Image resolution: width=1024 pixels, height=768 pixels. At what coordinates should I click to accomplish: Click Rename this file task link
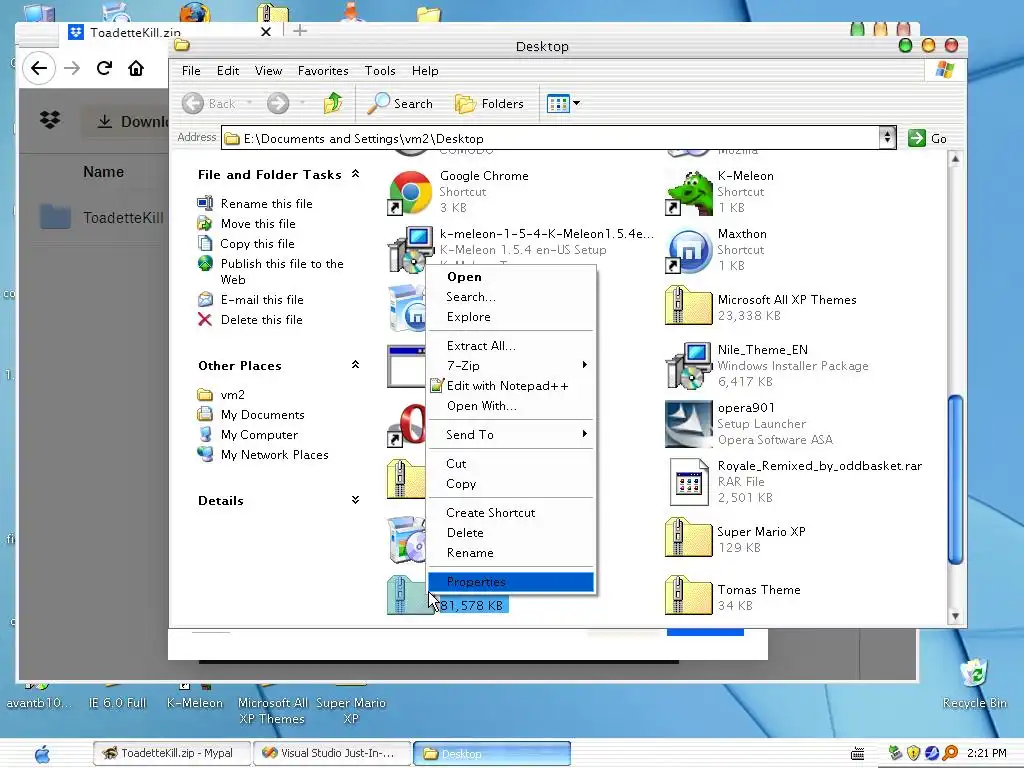point(266,204)
